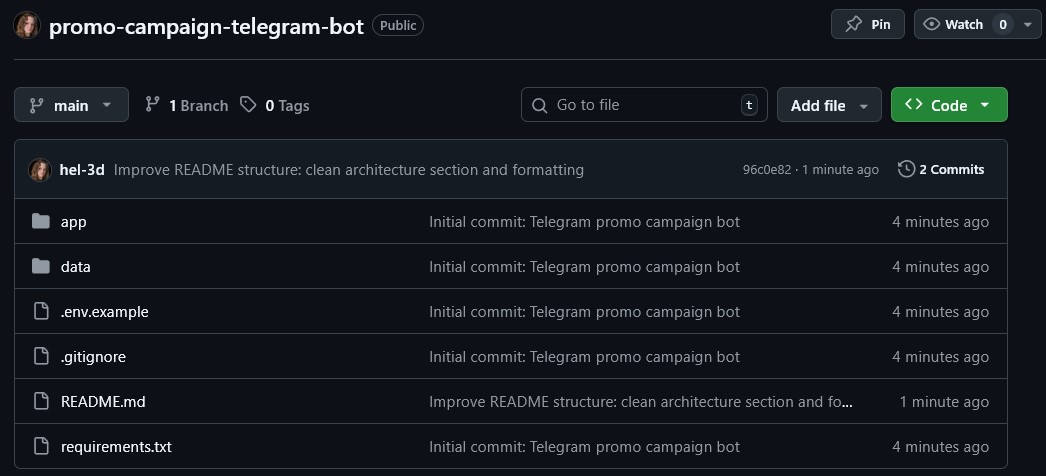Click the Public visibility badge
The height and width of the screenshot is (476, 1046).
coord(398,25)
